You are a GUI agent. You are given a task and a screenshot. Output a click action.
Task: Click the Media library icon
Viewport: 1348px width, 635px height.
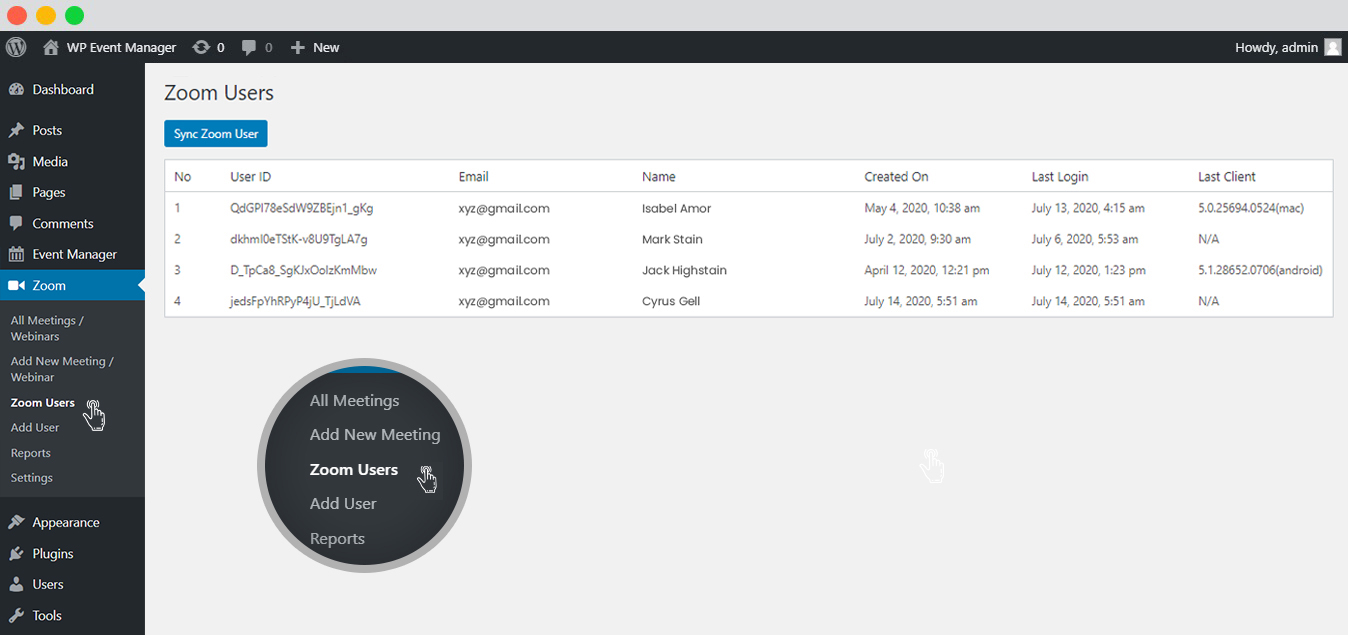click(x=16, y=161)
